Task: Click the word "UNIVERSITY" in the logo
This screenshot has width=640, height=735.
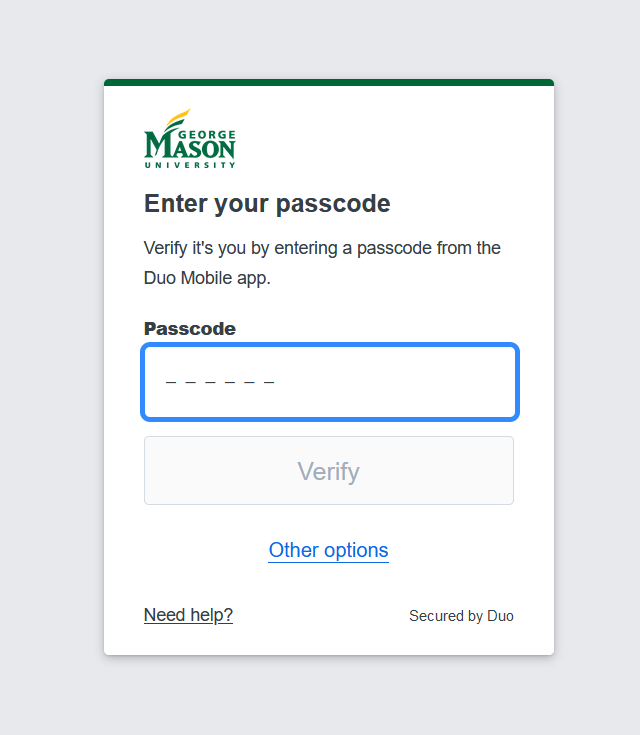Action: tap(190, 165)
